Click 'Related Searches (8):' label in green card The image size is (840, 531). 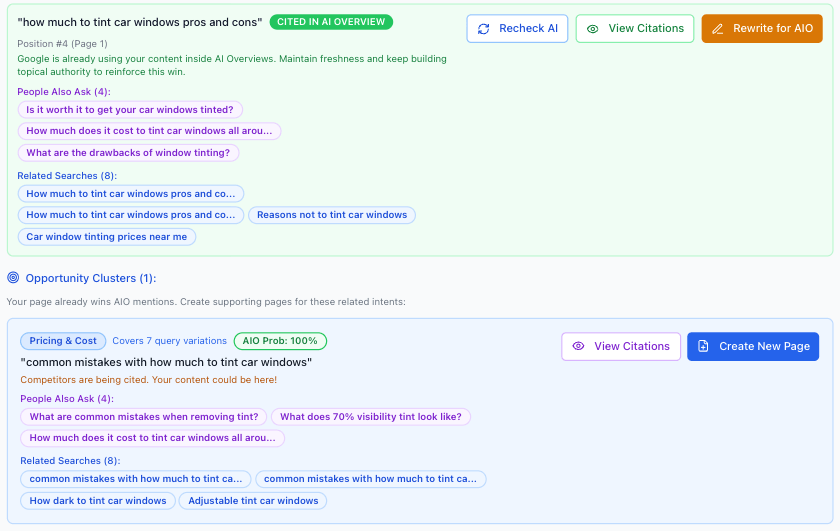tap(67, 176)
